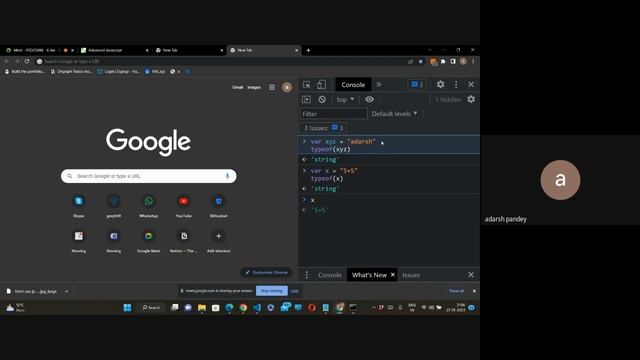
Task: Click the Customize Chrome button
Action: coord(267,272)
